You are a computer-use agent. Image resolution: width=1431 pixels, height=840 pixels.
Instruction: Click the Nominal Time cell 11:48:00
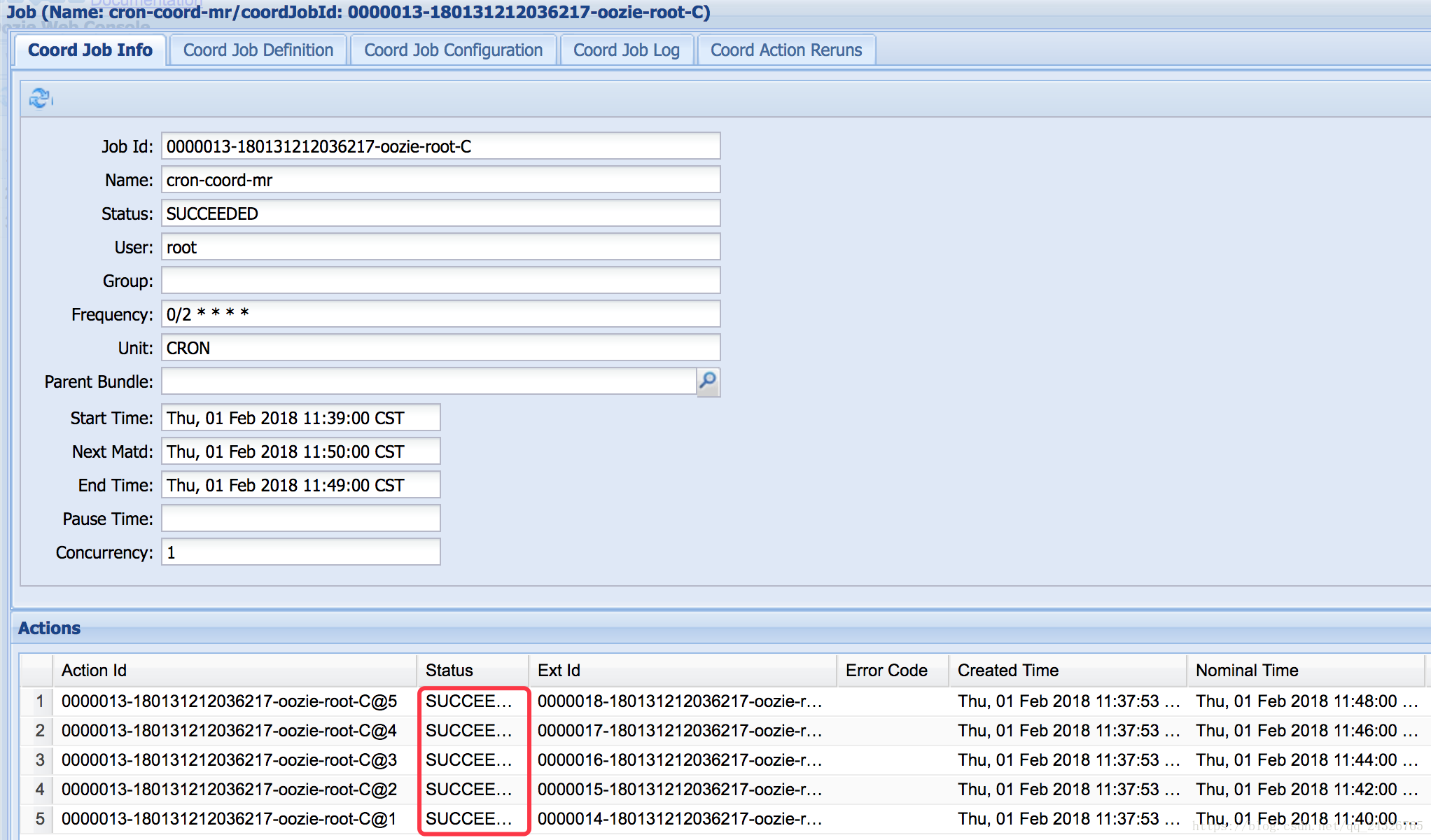click(1306, 701)
